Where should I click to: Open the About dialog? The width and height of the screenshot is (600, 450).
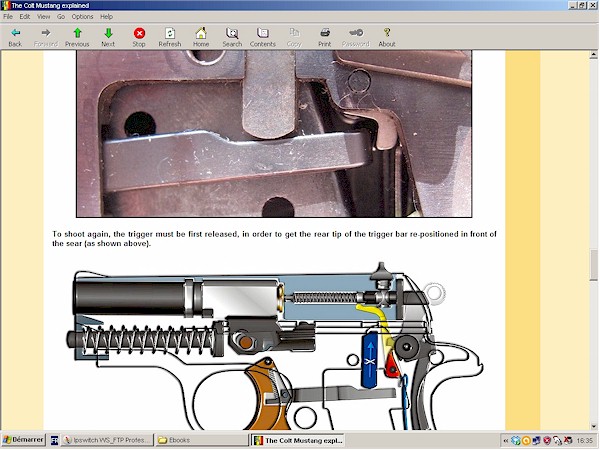[x=387, y=37]
